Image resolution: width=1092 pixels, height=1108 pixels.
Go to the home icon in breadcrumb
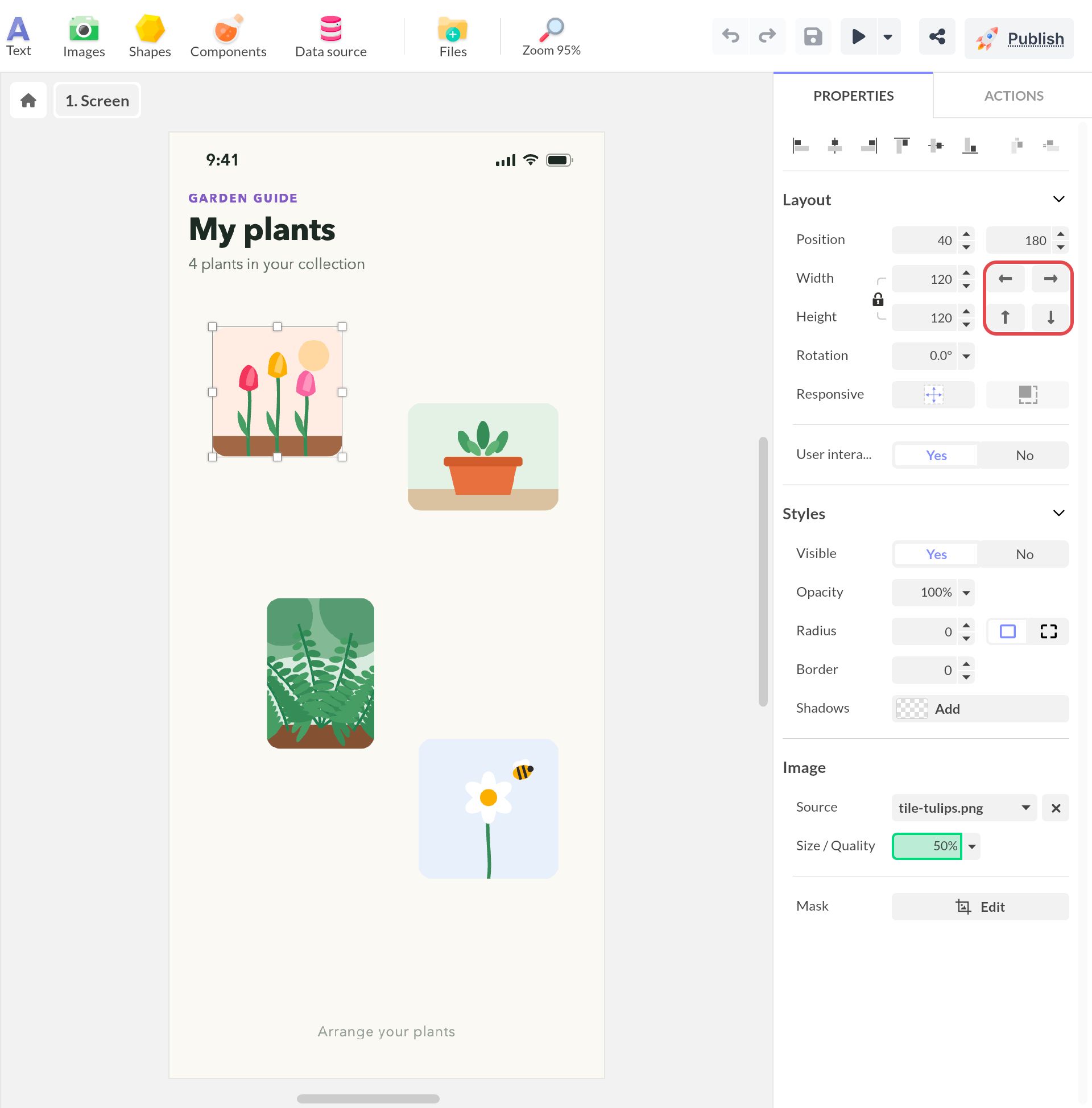[x=28, y=100]
